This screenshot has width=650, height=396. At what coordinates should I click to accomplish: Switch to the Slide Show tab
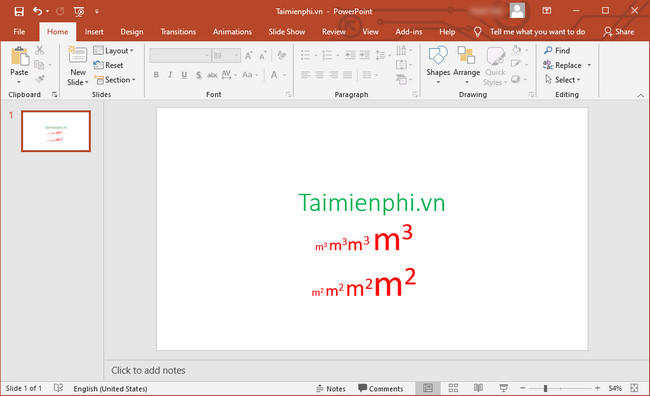coord(286,32)
